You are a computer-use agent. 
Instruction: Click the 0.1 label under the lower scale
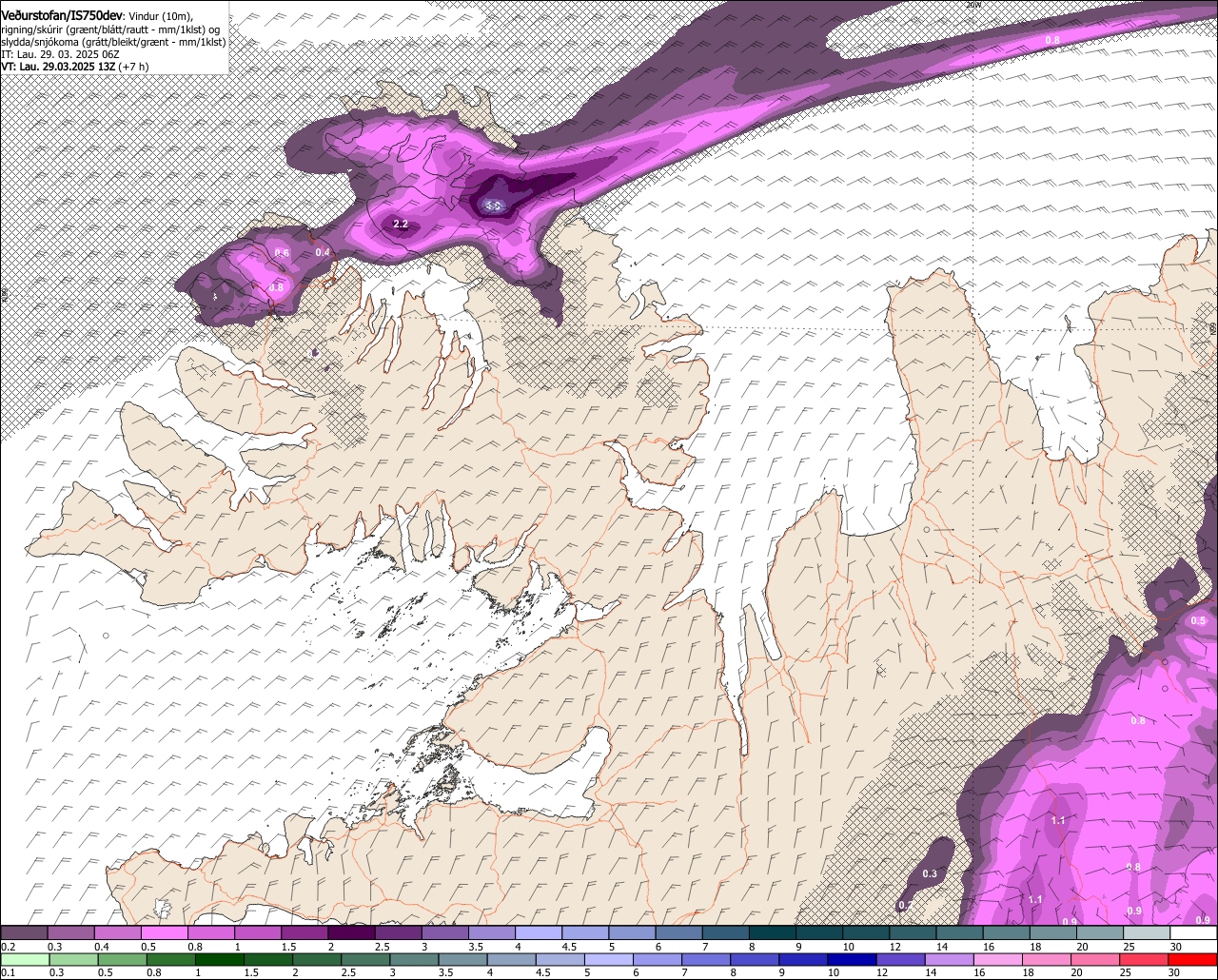click(x=8, y=972)
